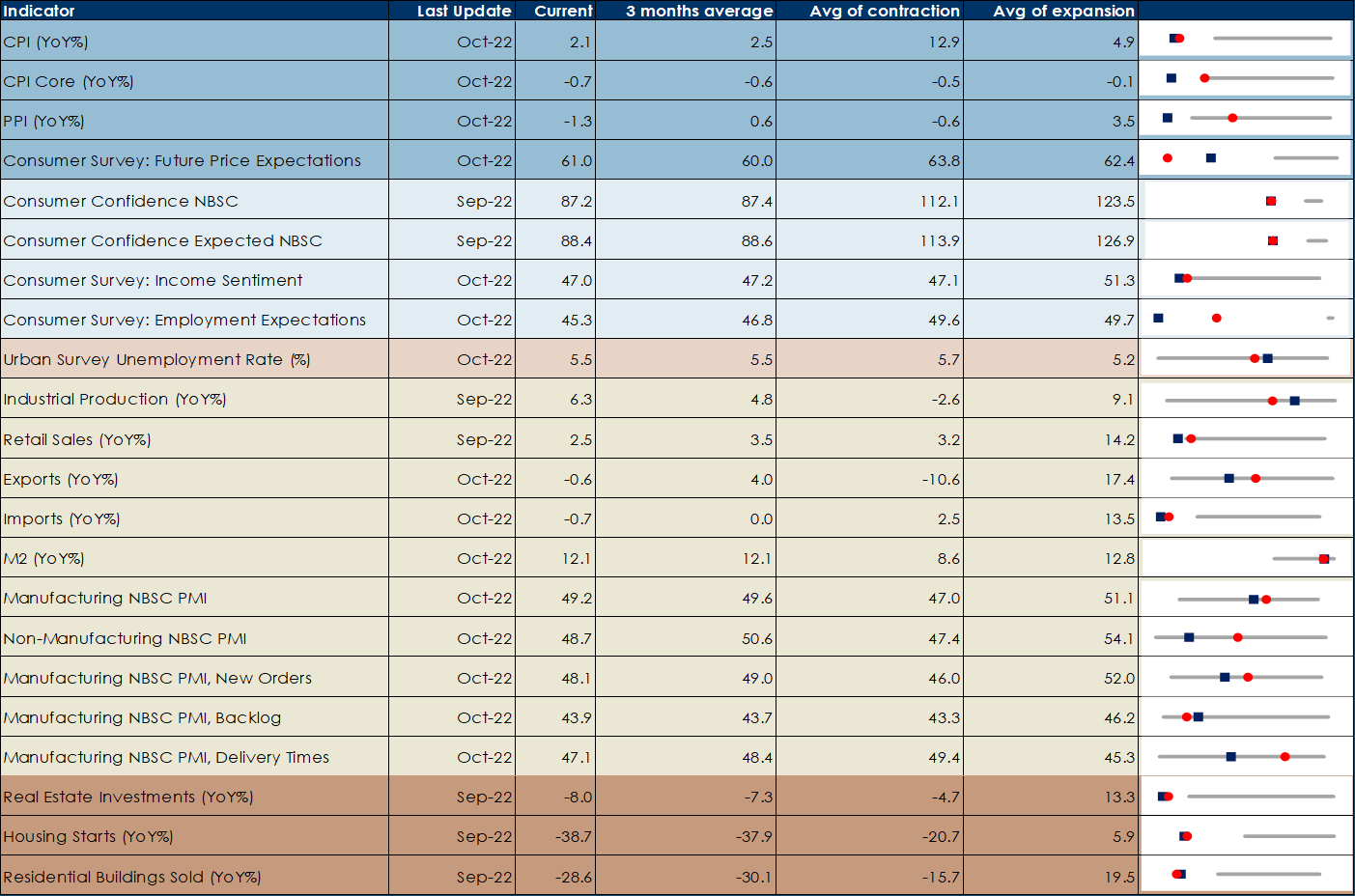Click the red dot in the PPI row chart
Screen dimensions: 1355x896
click(x=1232, y=118)
